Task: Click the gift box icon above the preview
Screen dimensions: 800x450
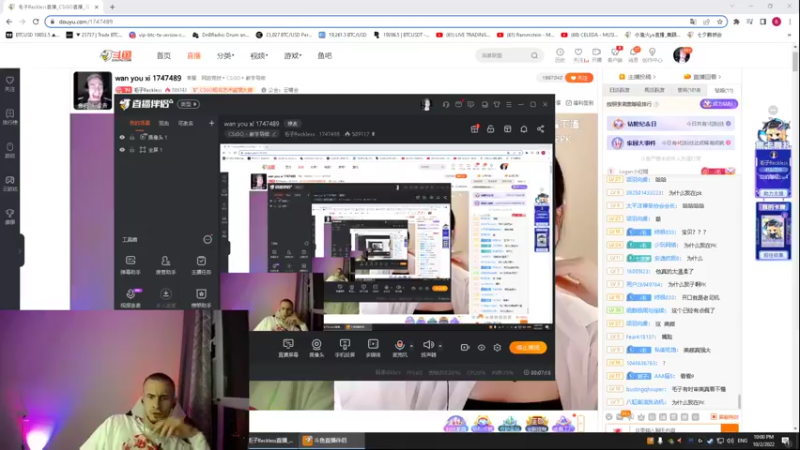Action: pos(474,129)
